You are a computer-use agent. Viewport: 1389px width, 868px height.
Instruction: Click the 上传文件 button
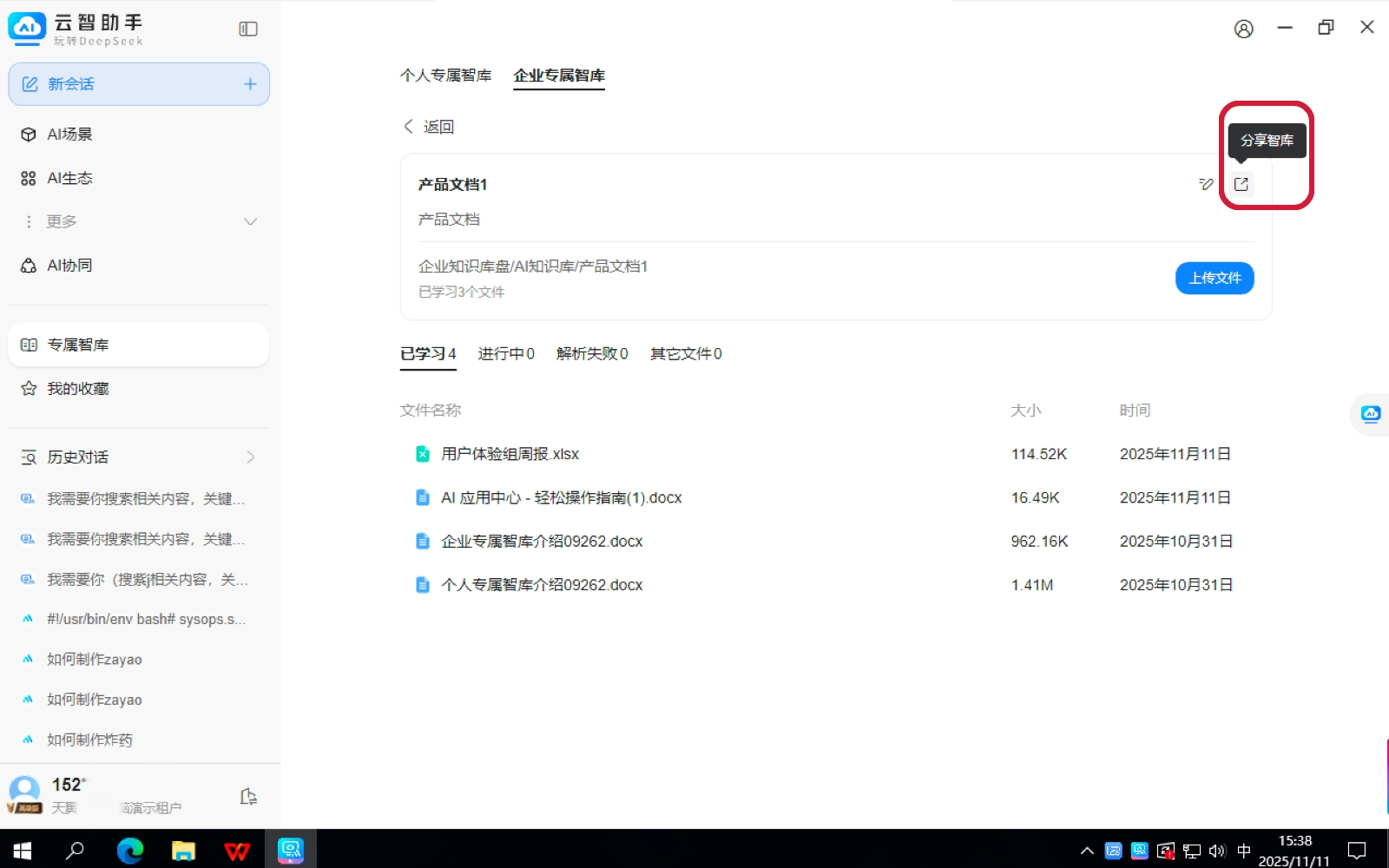[x=1214, y=279]
